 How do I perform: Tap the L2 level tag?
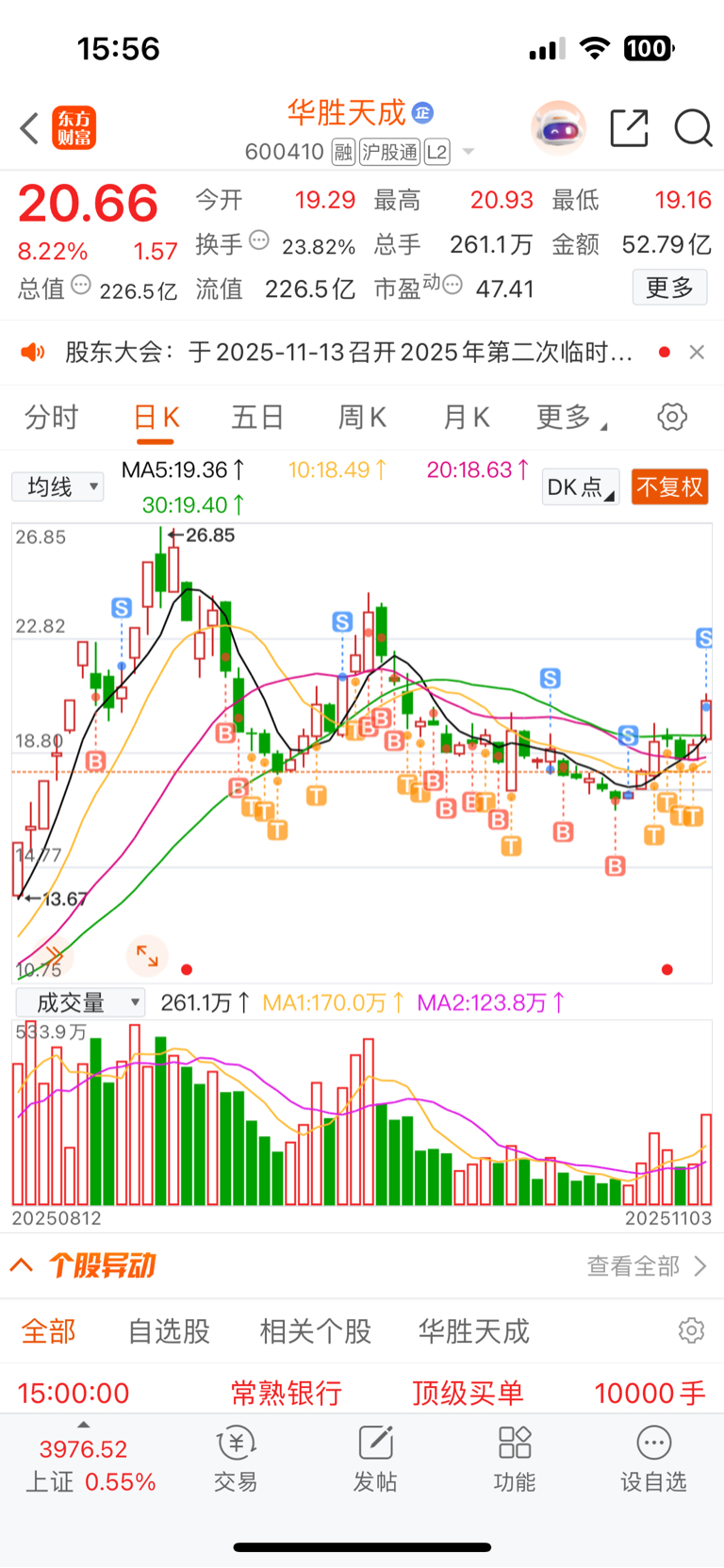pos(436,152)
